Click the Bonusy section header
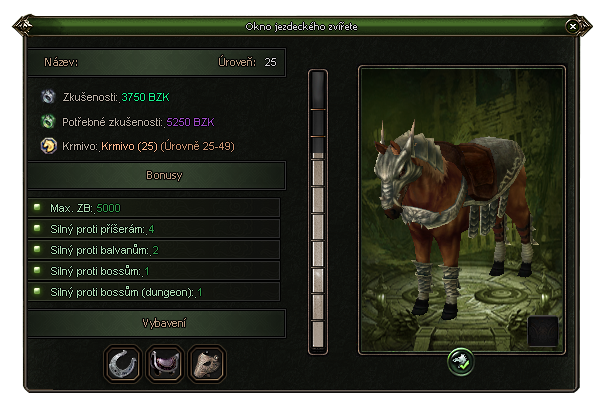 [157, 175]
